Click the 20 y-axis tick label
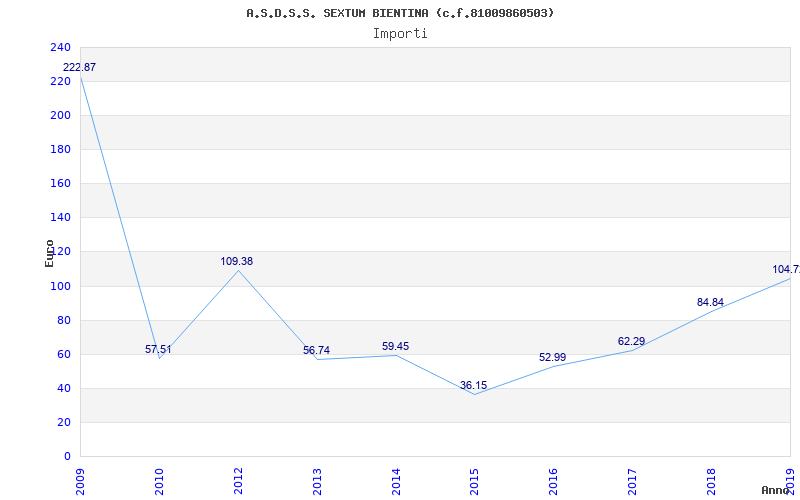800x500 pixels. pyautogui.click(x=63, y=422)
